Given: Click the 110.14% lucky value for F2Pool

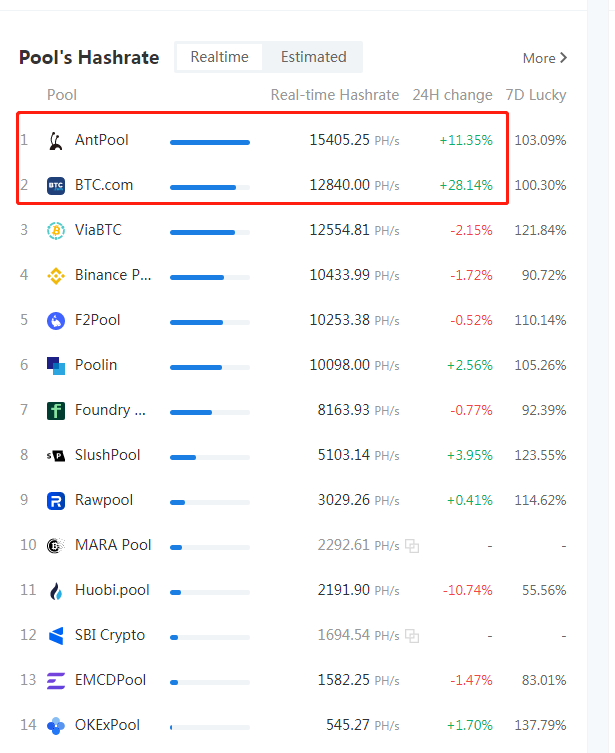Looking at the screenshot, I should [541, 320].
